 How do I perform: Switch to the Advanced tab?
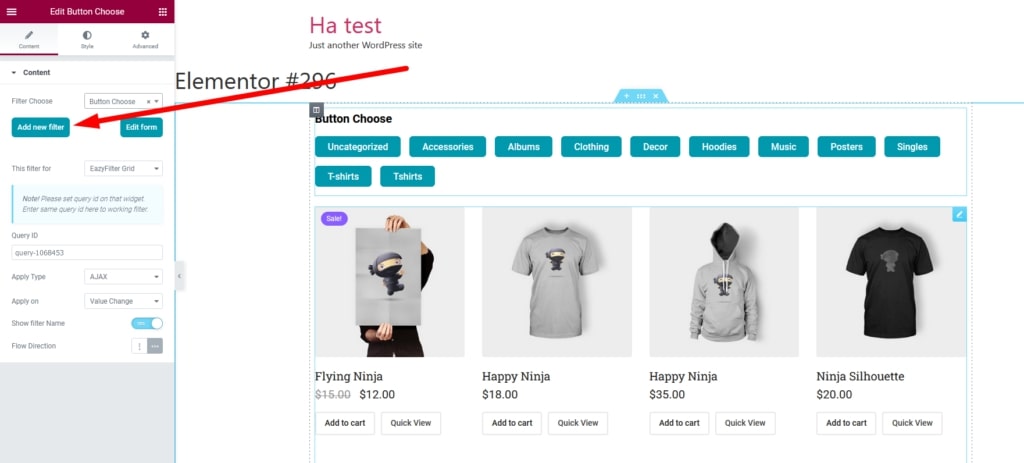point(145,39)
